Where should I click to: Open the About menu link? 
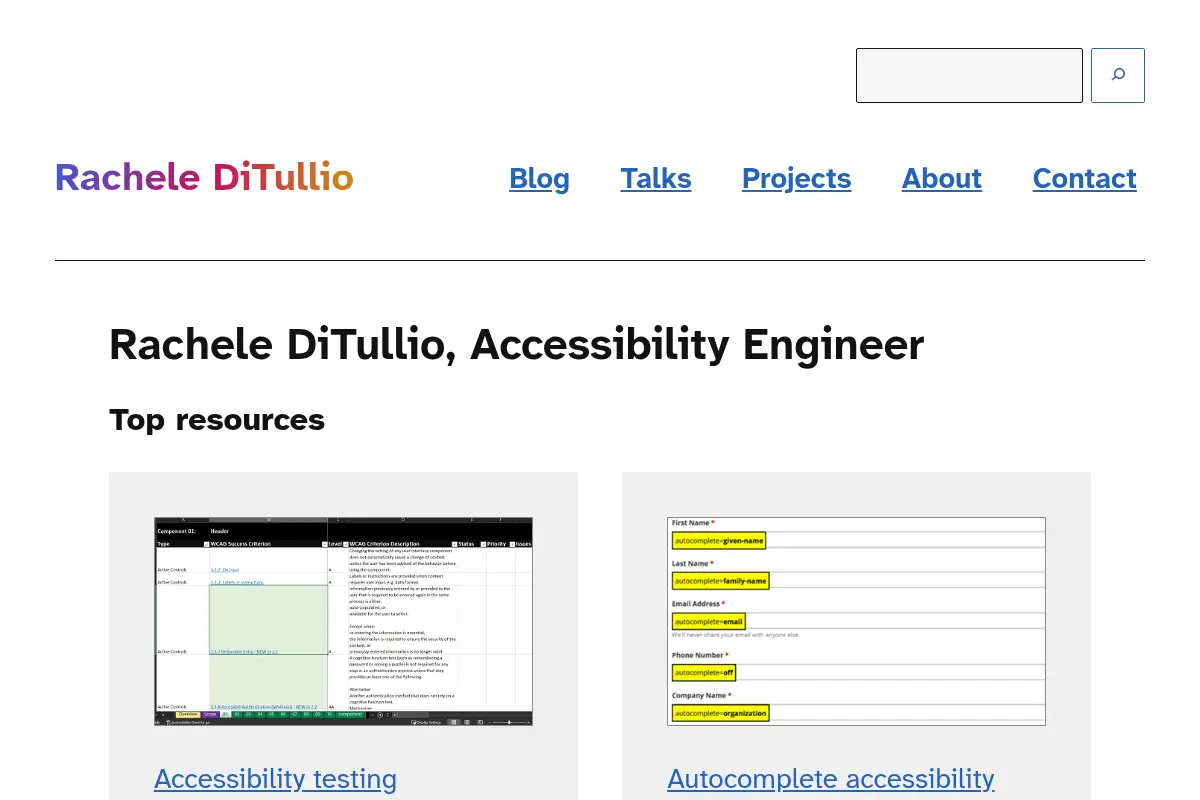click(942, 178)
